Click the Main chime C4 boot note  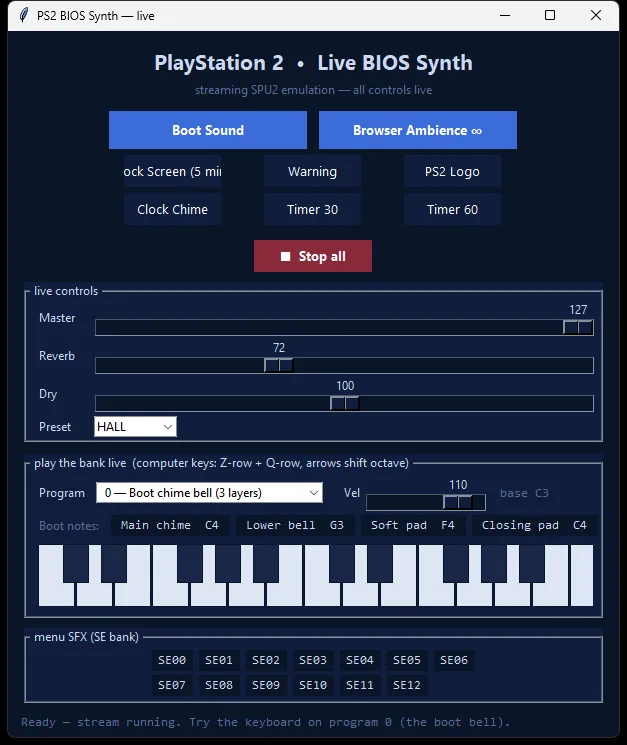point(170,525)
